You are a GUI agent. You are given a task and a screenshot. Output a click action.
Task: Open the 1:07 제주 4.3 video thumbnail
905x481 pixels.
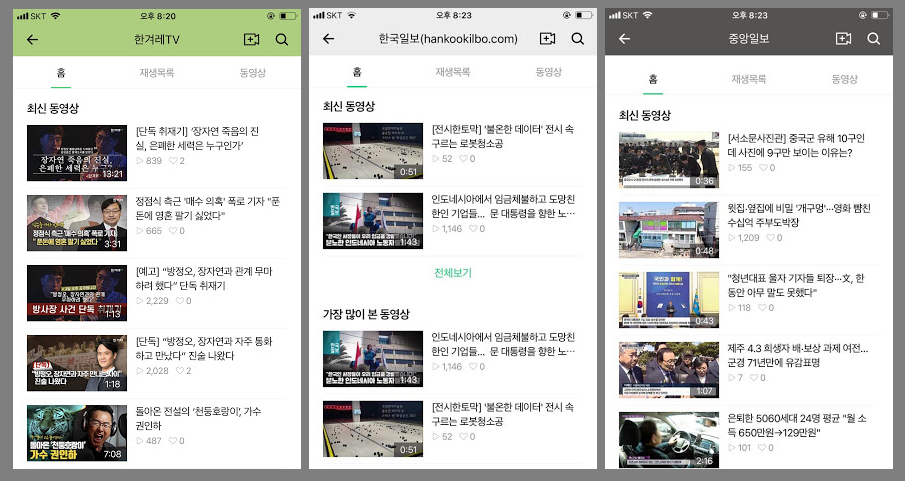[x=669, y=370]
